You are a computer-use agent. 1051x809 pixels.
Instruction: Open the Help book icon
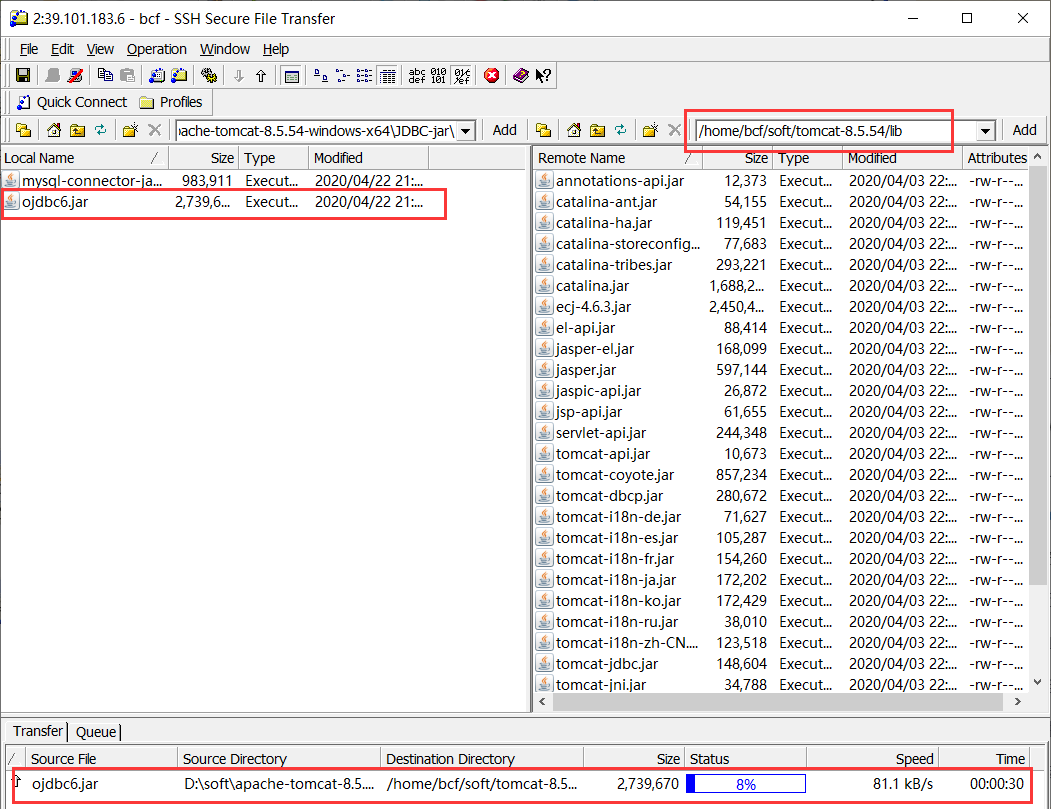click(520, 75)
